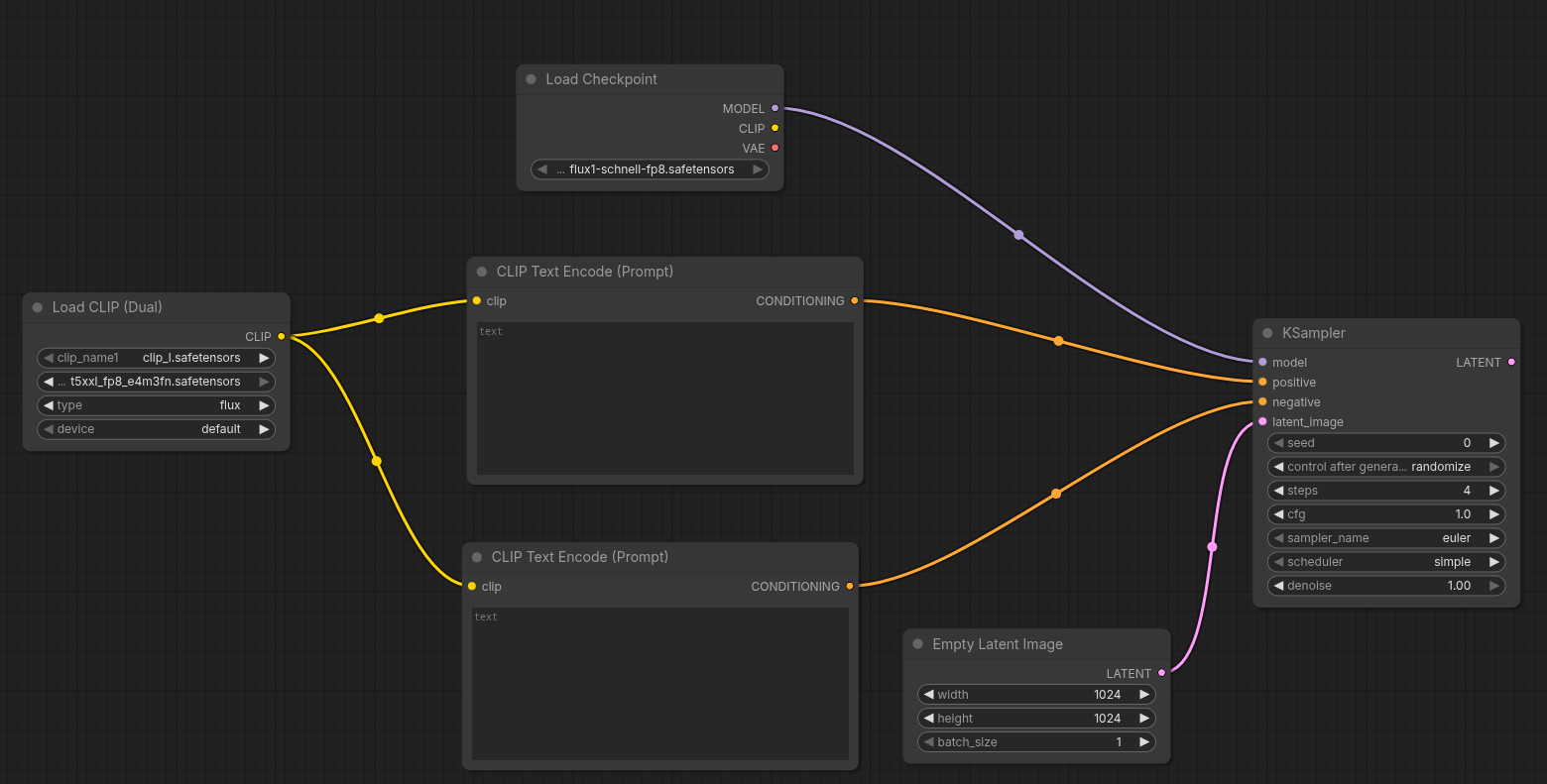Collapse the Empty Latent Image node dot
Screen dimensions: 1547x784
point(918,644)
